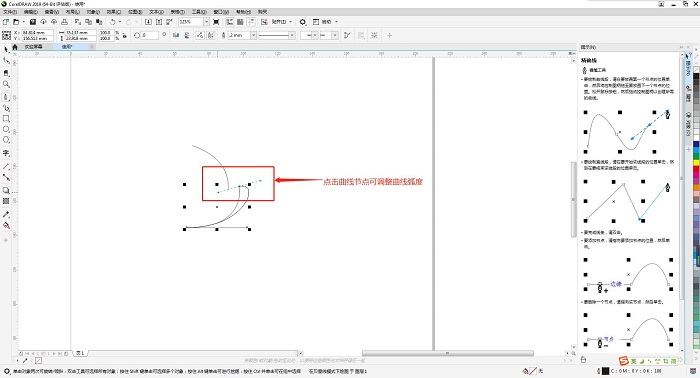The width and height of the screenshot is (700, 378).
Task: Toggle the Show grid button
Action: click(x=240, y=22)
